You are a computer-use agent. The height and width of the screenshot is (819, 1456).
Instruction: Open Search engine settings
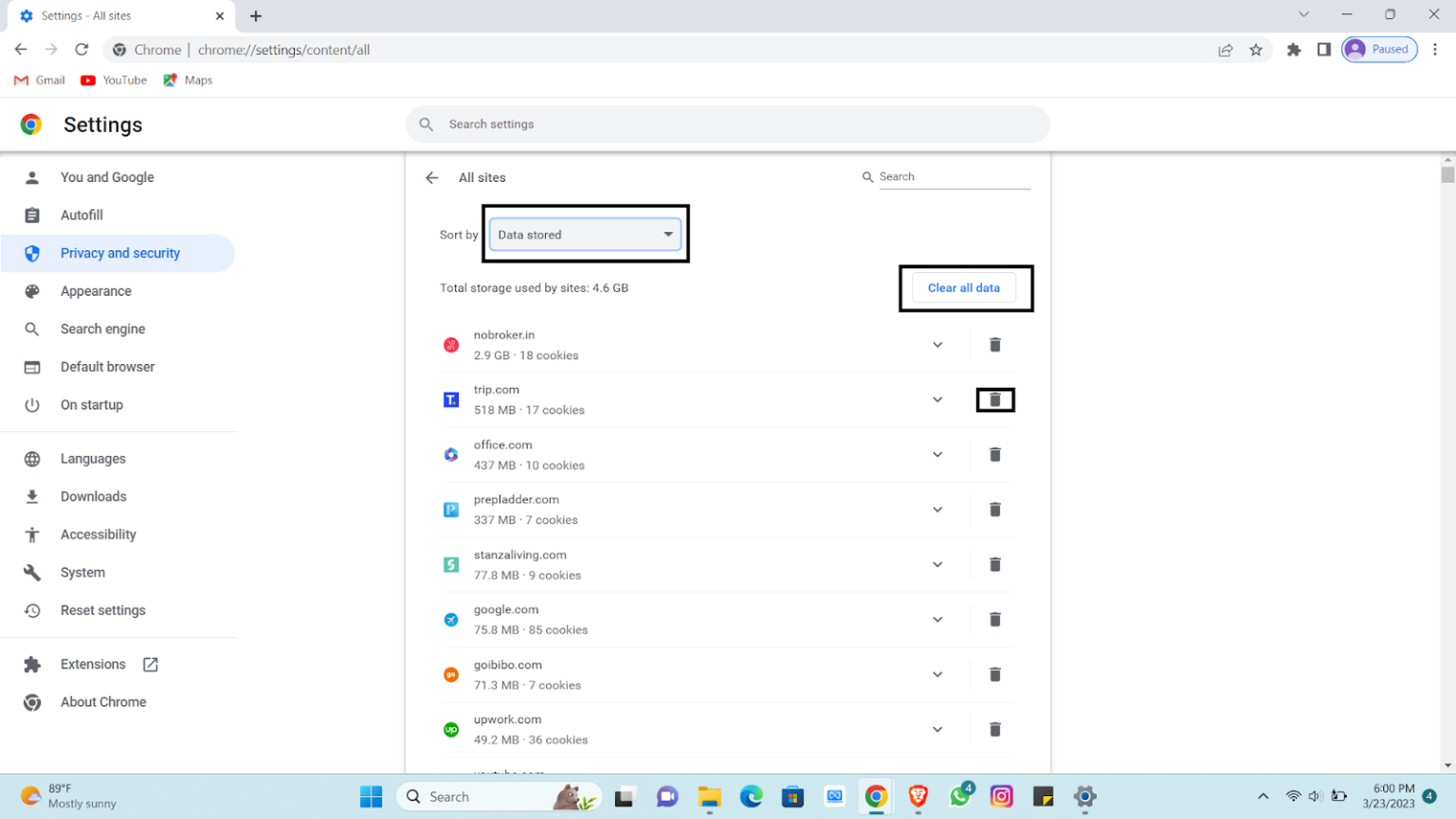(x=102, y=329)
